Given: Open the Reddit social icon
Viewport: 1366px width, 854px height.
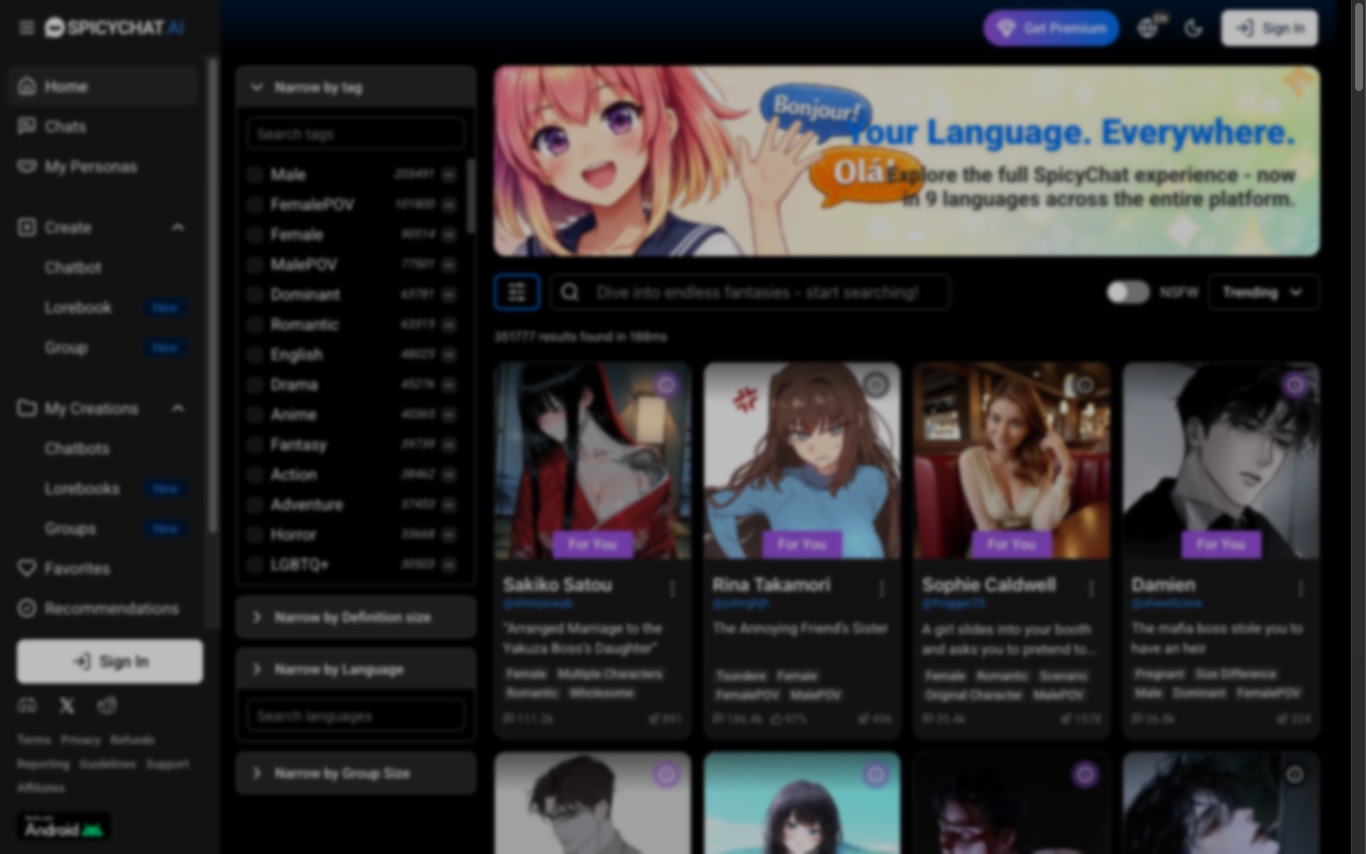Looking at the screenshot, I should point(107,706).
